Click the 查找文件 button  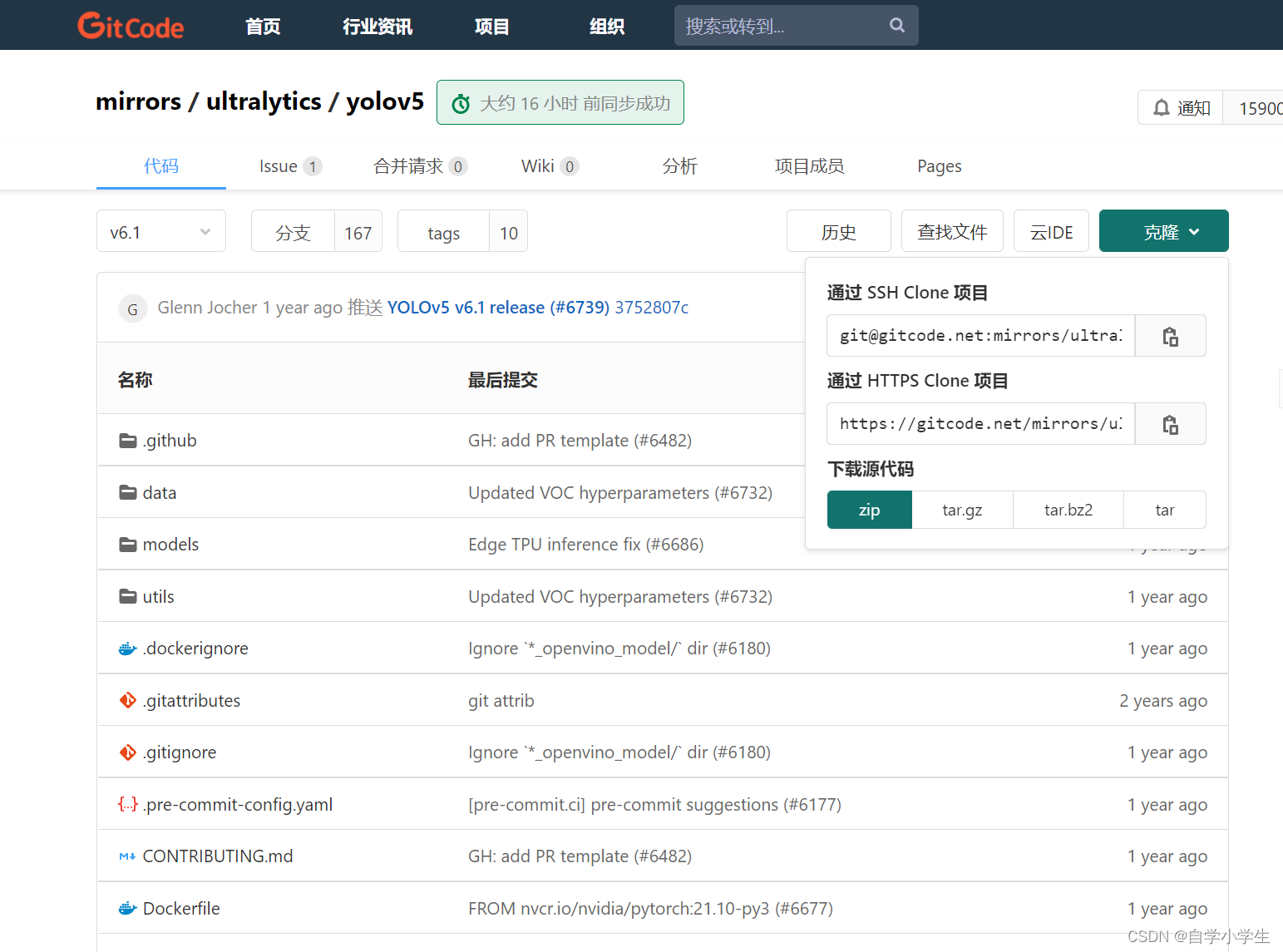coord(952,231)
